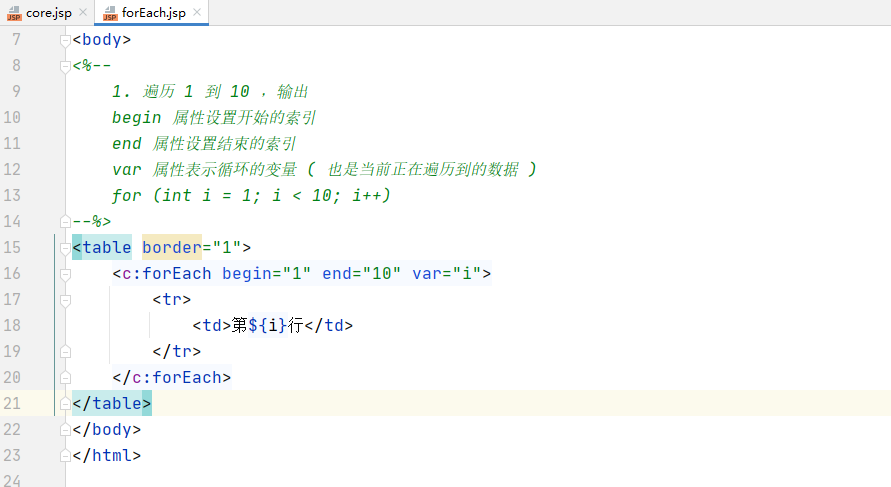Click the closing forEach fold marker on line 20

click(65, 377)
